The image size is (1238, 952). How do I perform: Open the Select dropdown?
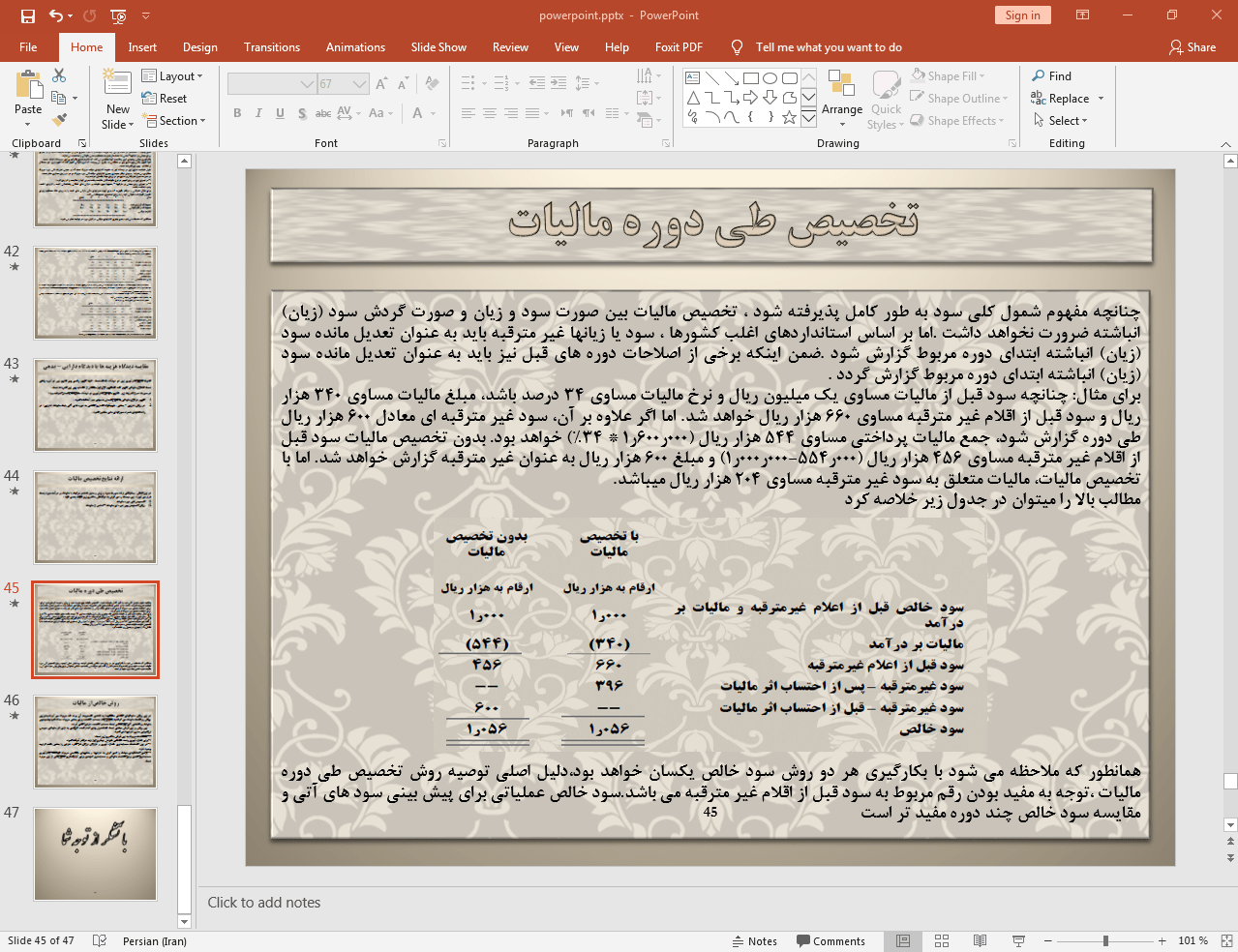click(x=1061, y=121)
